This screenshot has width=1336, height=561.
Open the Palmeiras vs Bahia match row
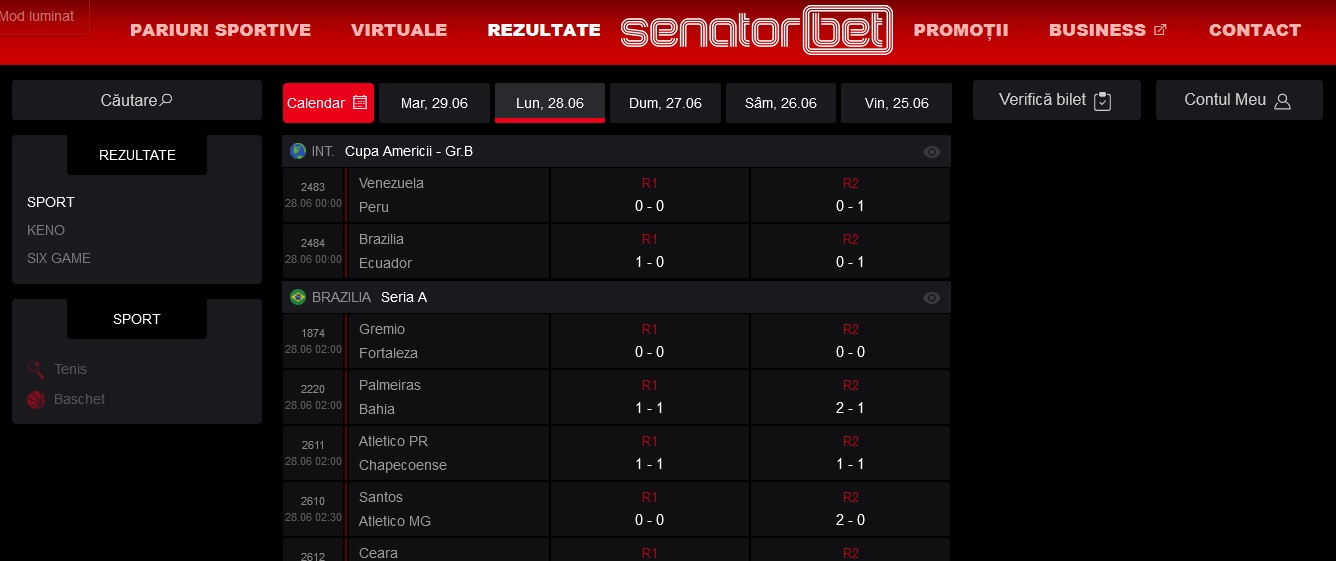[616, 397]
